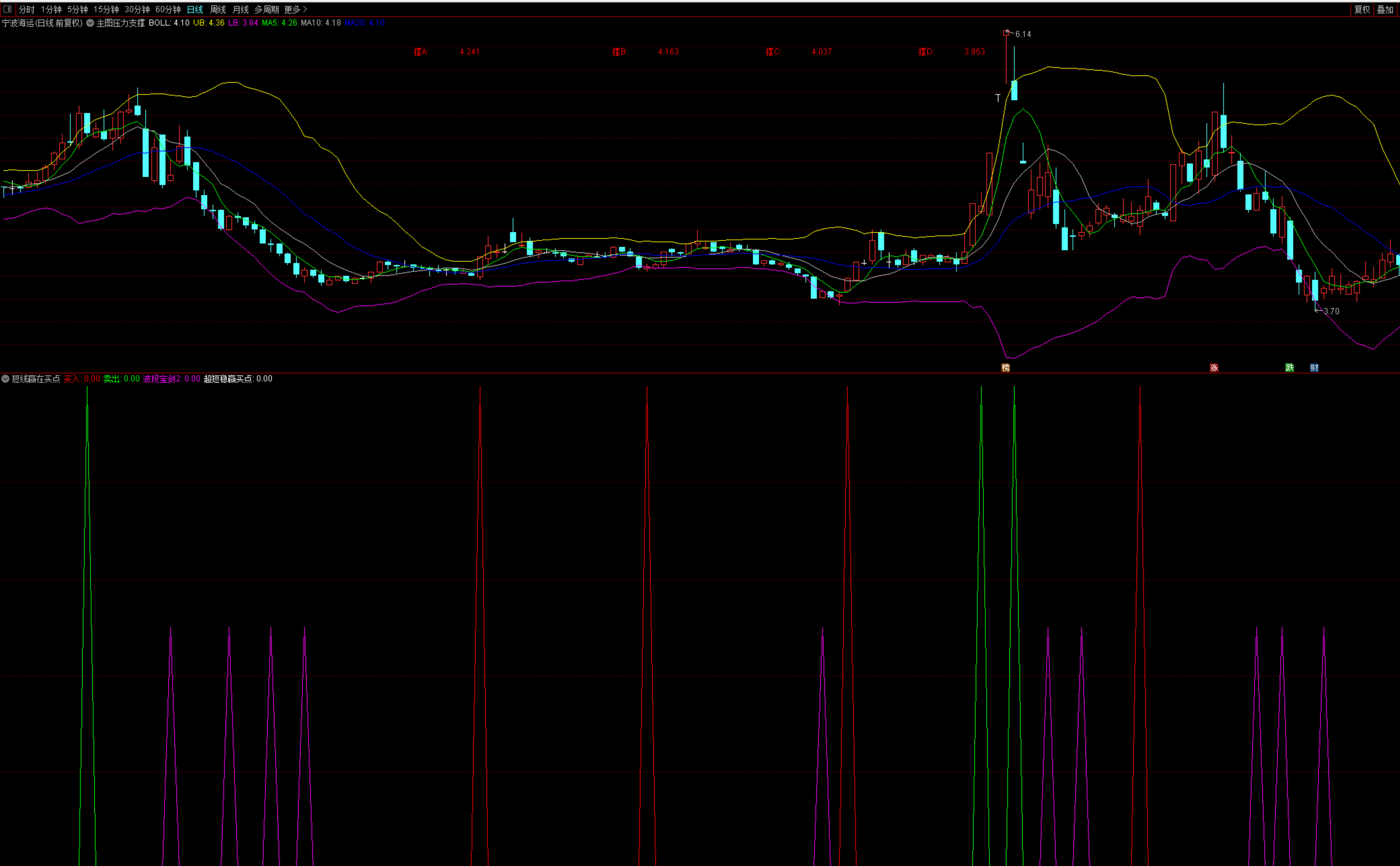Viewport: 1400px width, 866px height.
Task: Click the 跌 event marker icon
Action: pos(1290,368)
